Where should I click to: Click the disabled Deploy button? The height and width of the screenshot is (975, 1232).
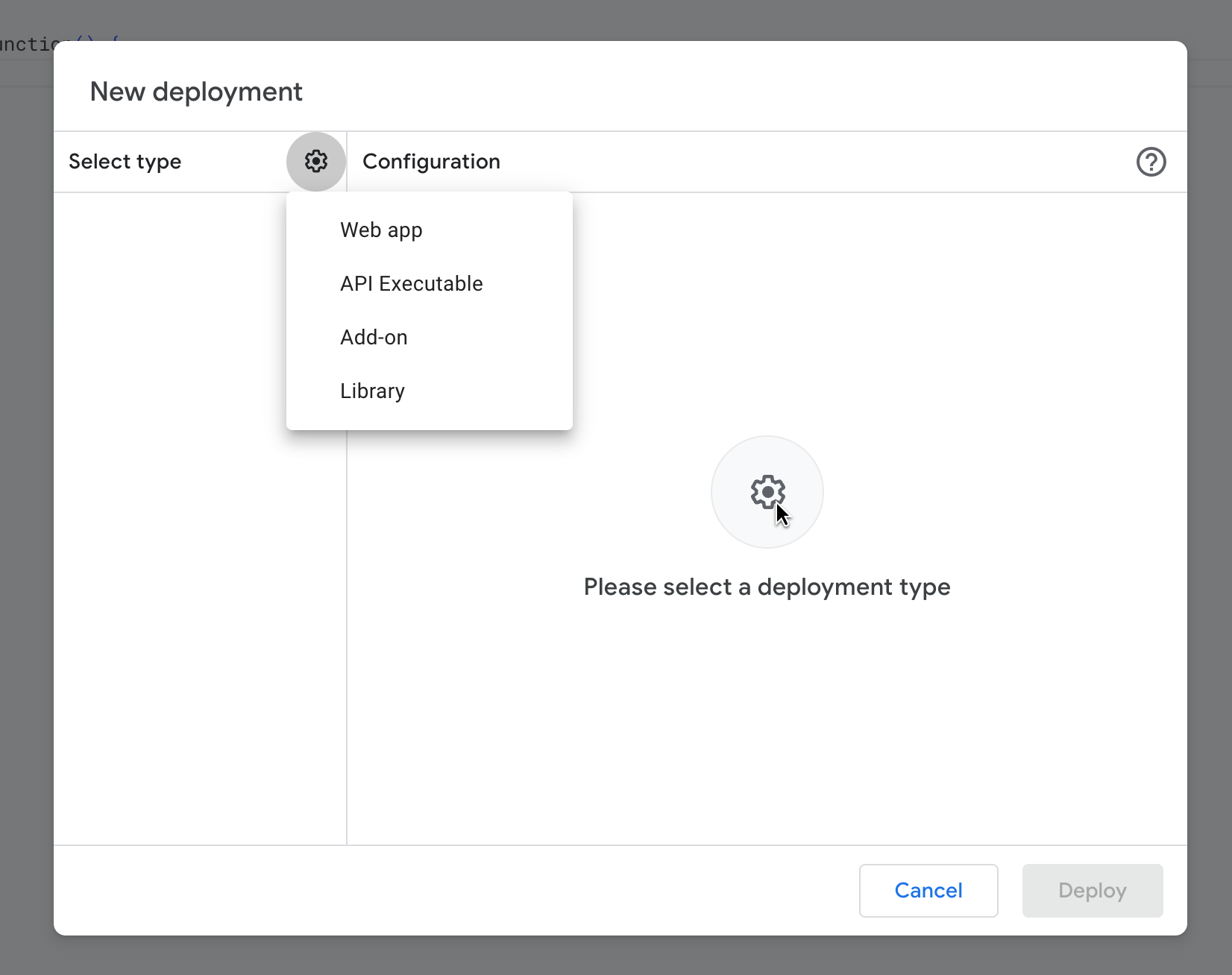click(1092, 891)
